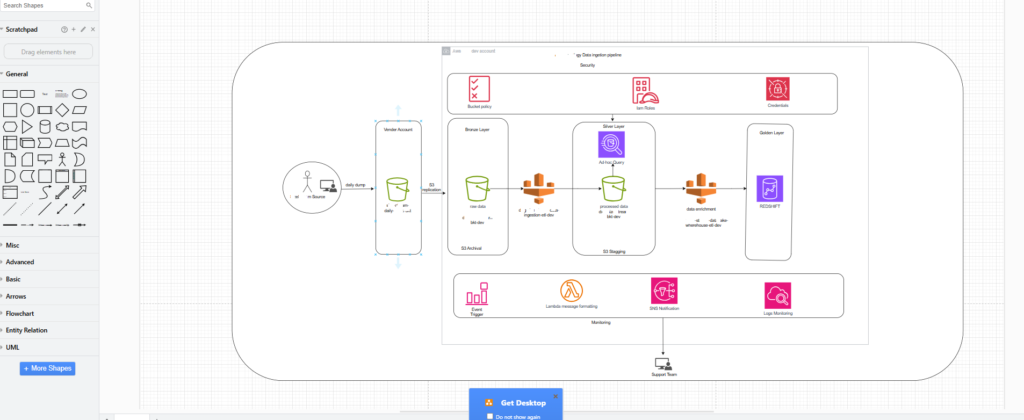
Task: Close the Scratchpad panel section
Action: tap(93, 29)
